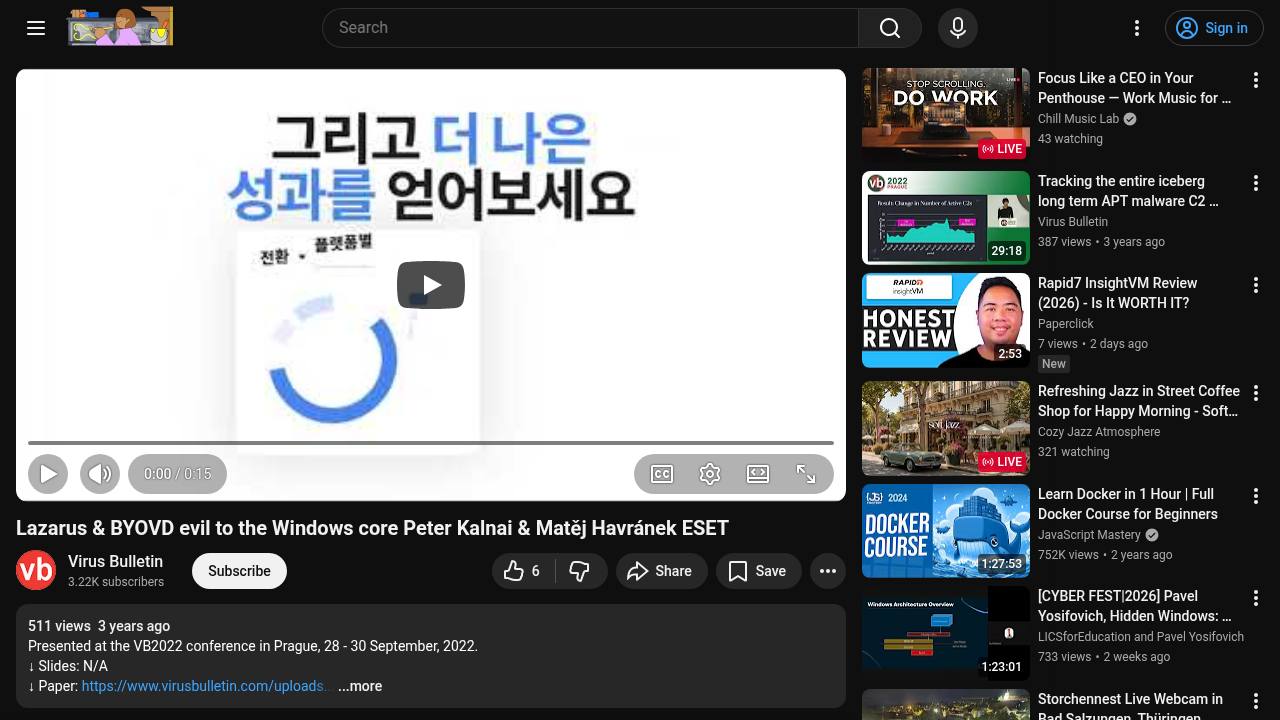Start voice search with the microphone
This screenshot has height=720, width=1280.
(x=958, y=28)
